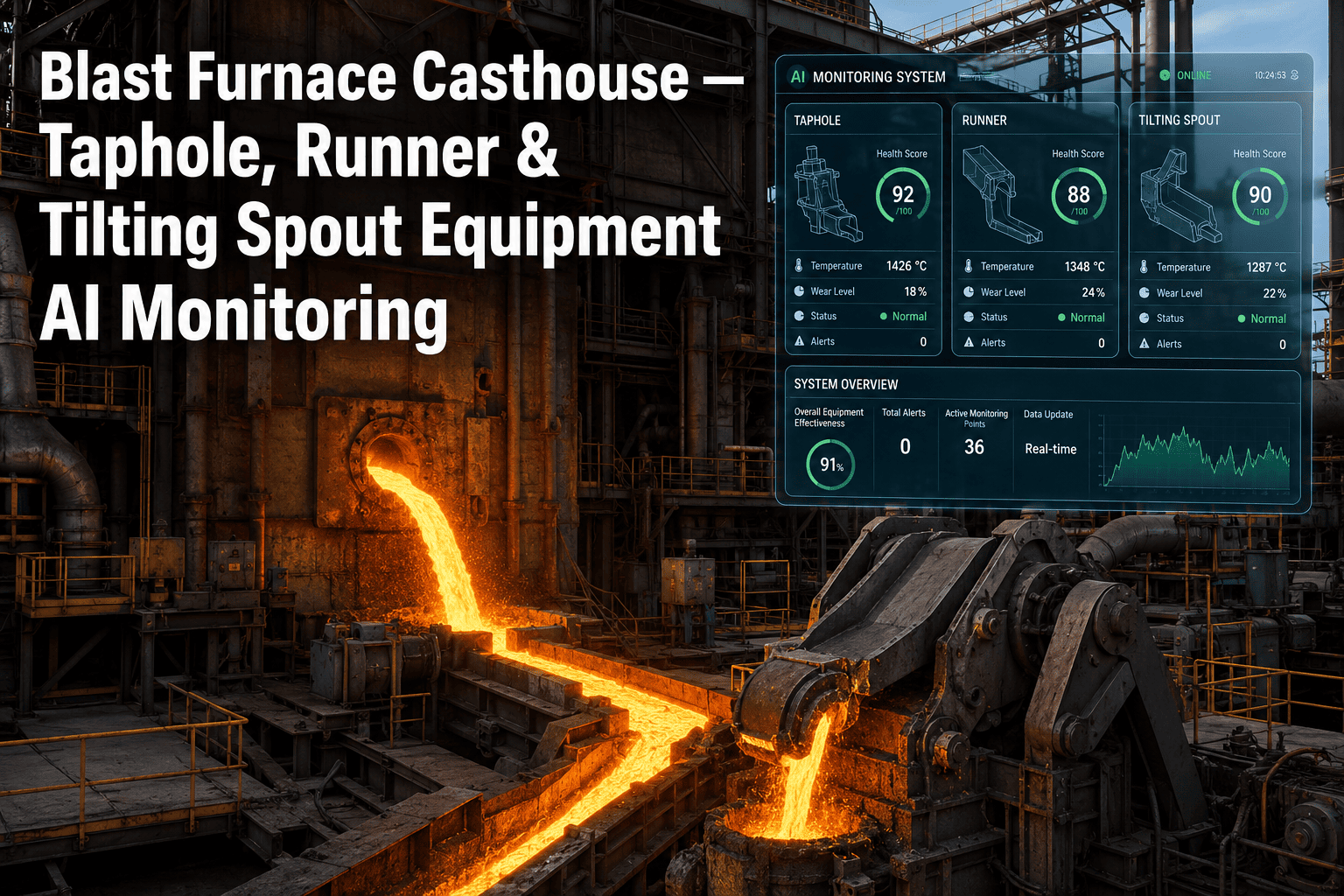Click the green Normal status dot in Runner card
The image size is (1344, 896).
1061,318
